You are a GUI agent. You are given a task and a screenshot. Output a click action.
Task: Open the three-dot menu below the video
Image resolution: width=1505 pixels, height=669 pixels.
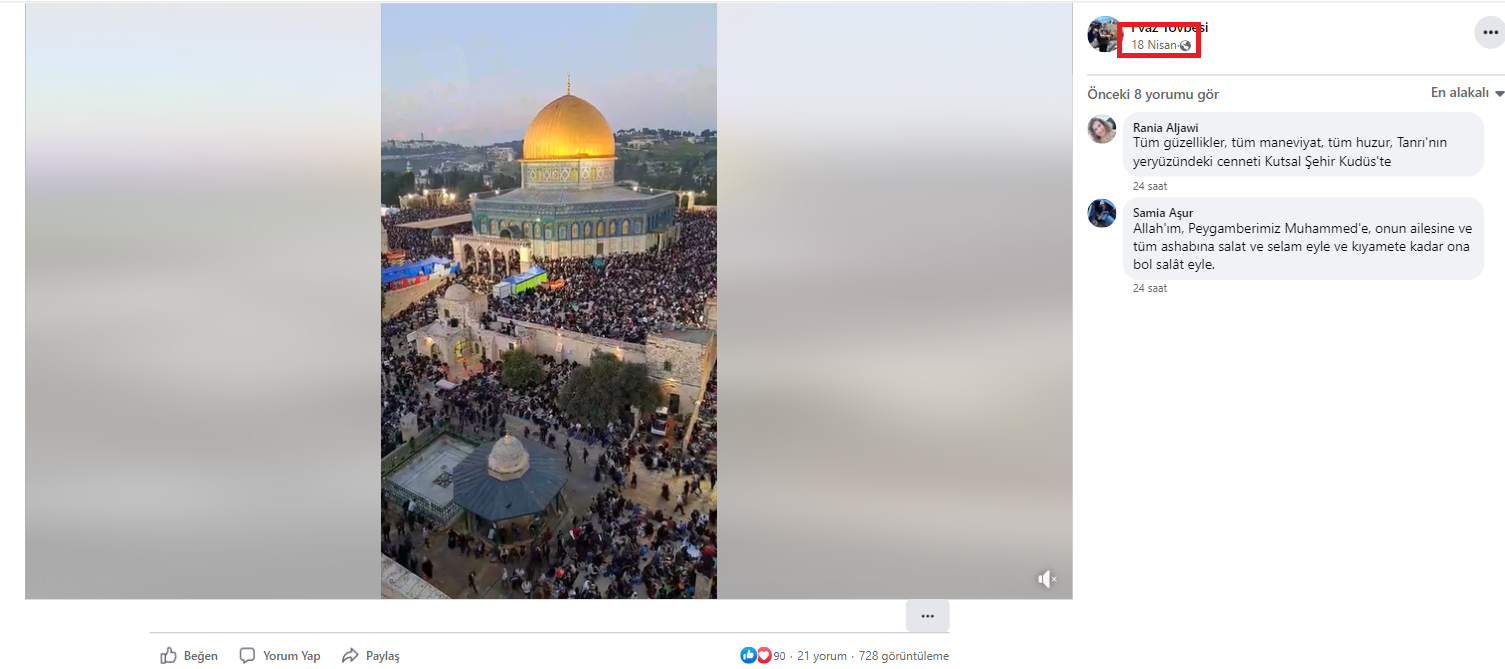click(928, 616)
